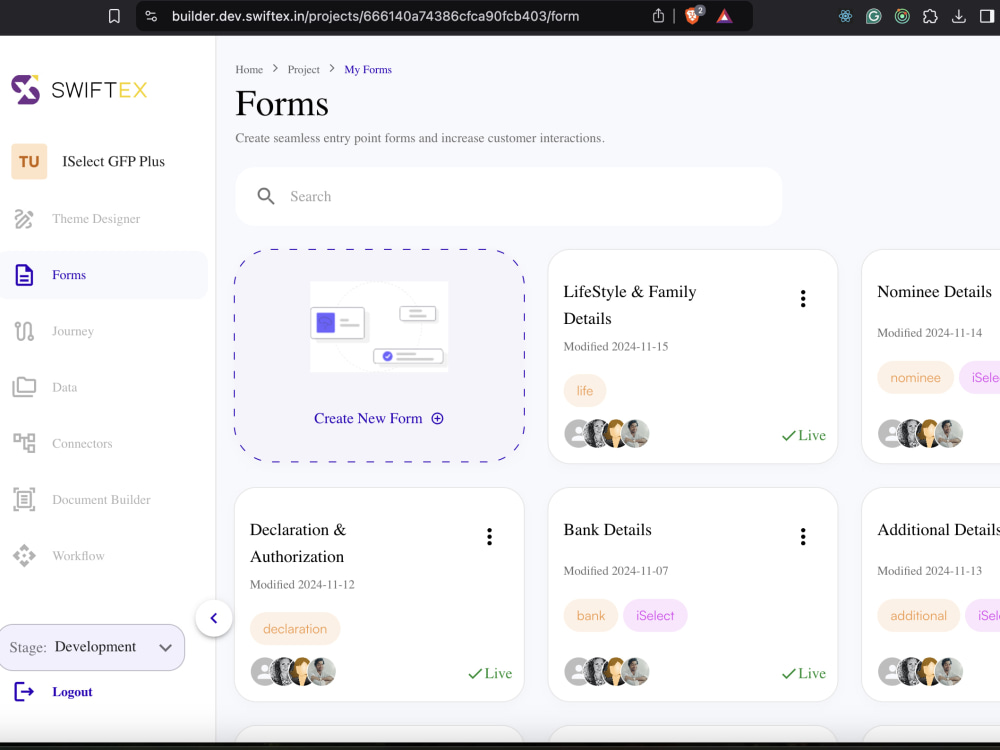Focus the Search forms input field
The image size is (1000, 750).
coord(508,196)
